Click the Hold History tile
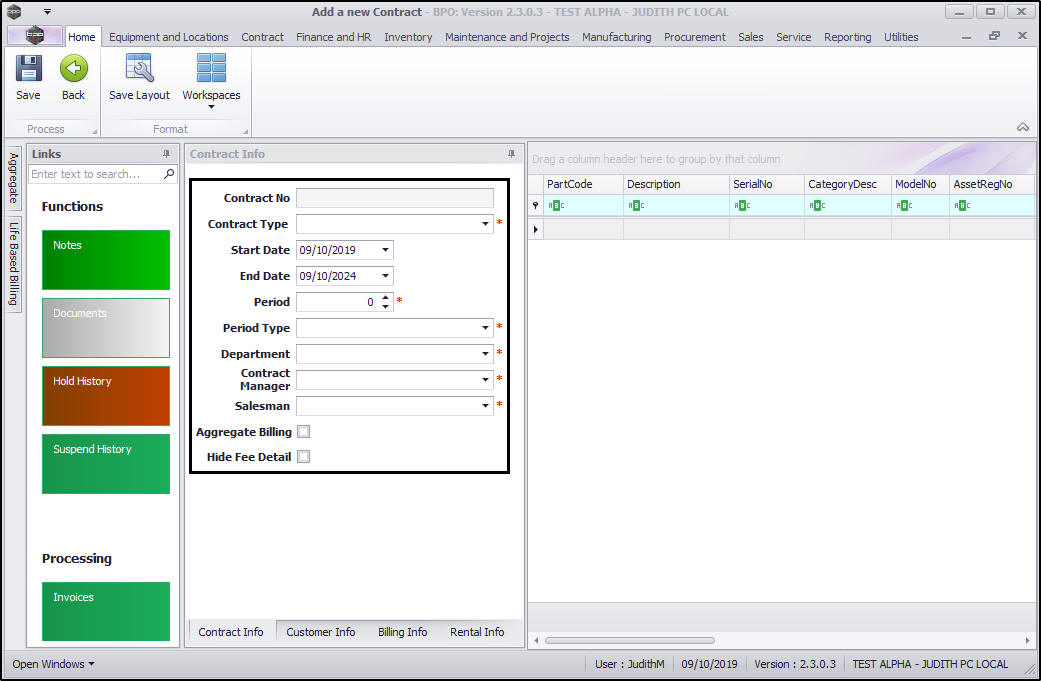This screenshot has height=681, width=1041. [106, 395]
